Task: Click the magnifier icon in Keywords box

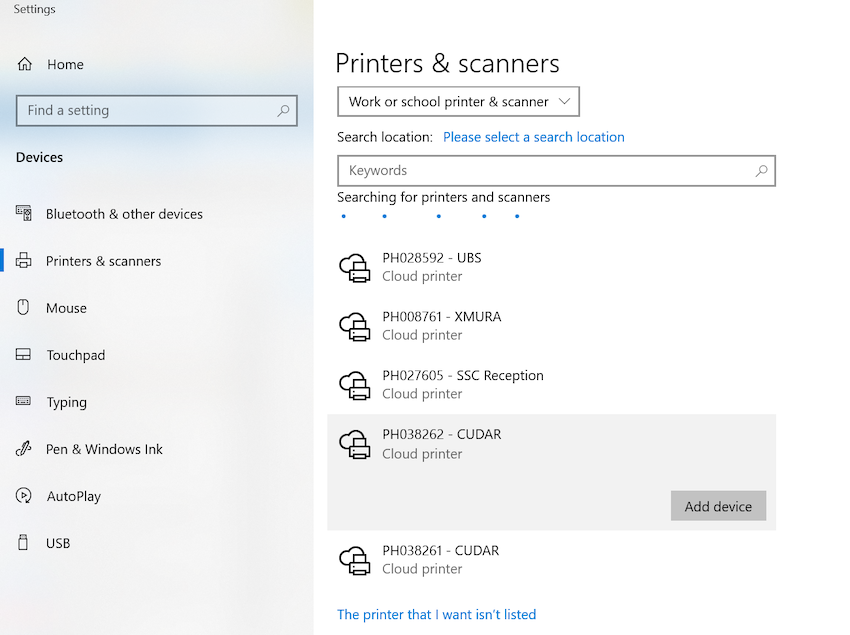Action: (761, 171)
